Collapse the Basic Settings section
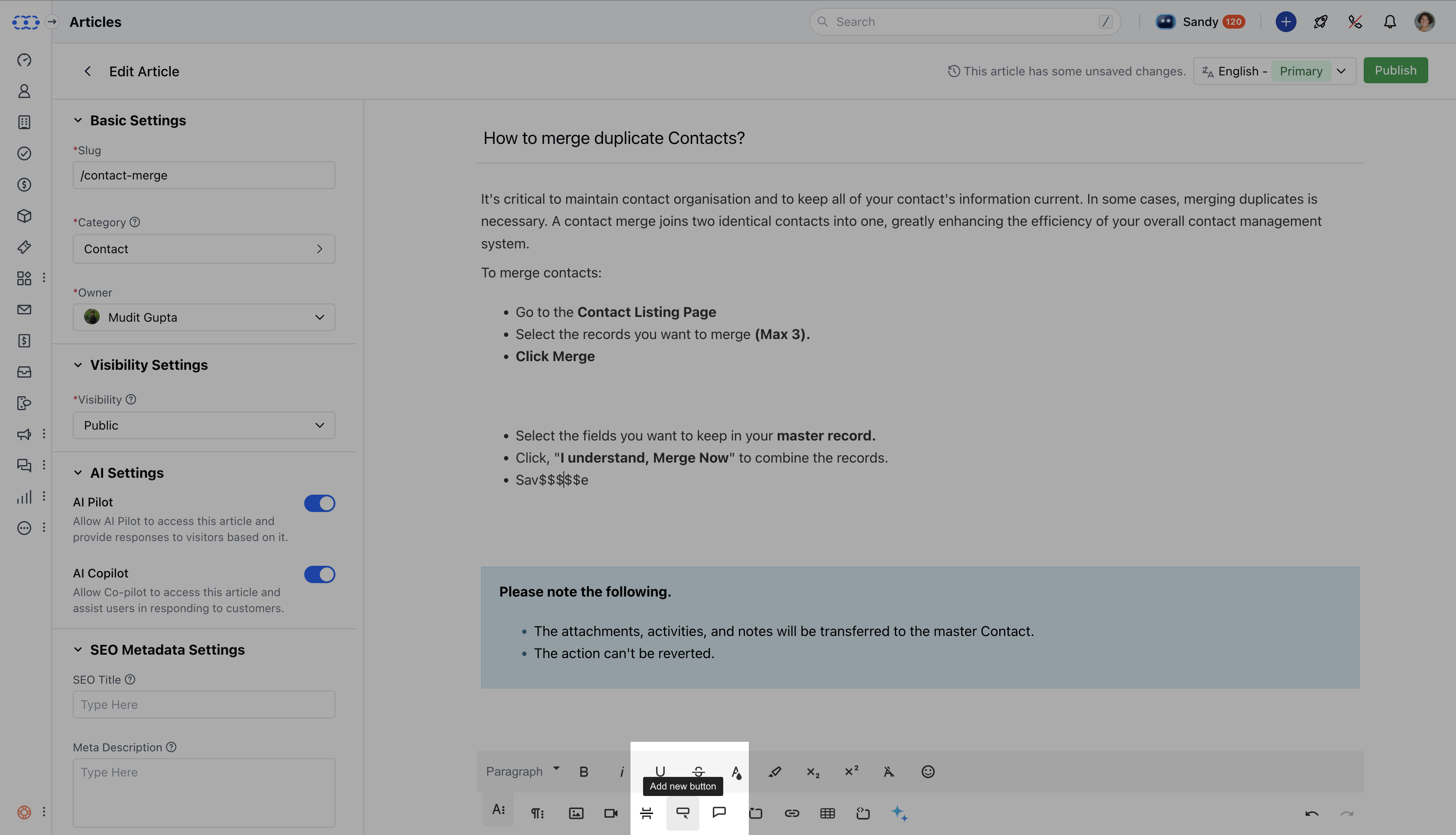The image size is (1456, 835). tap(78, 121)
